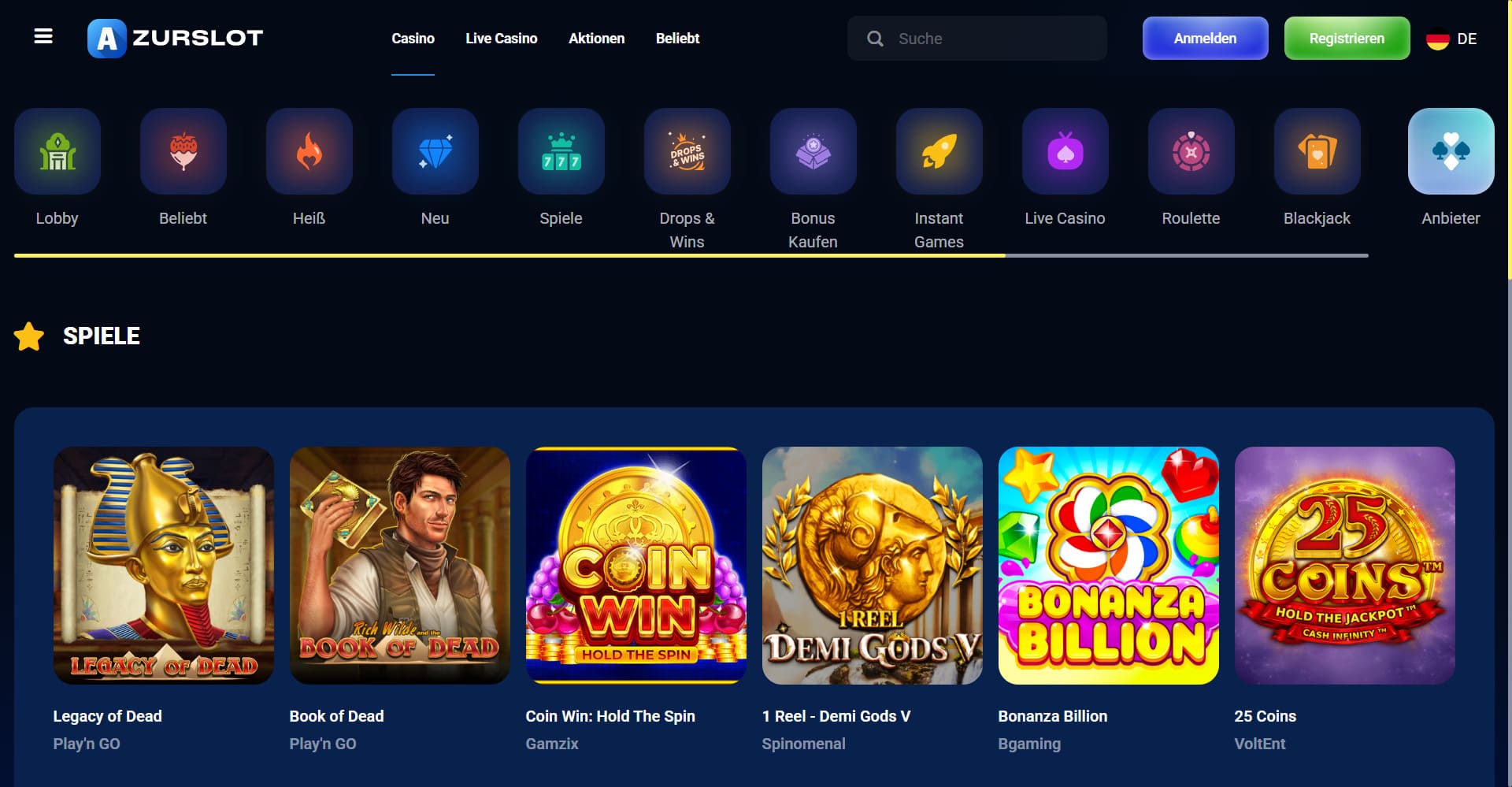Show game providers via Anbieter
Viewport: 1512px width, 787px height.
[1451, 151]
